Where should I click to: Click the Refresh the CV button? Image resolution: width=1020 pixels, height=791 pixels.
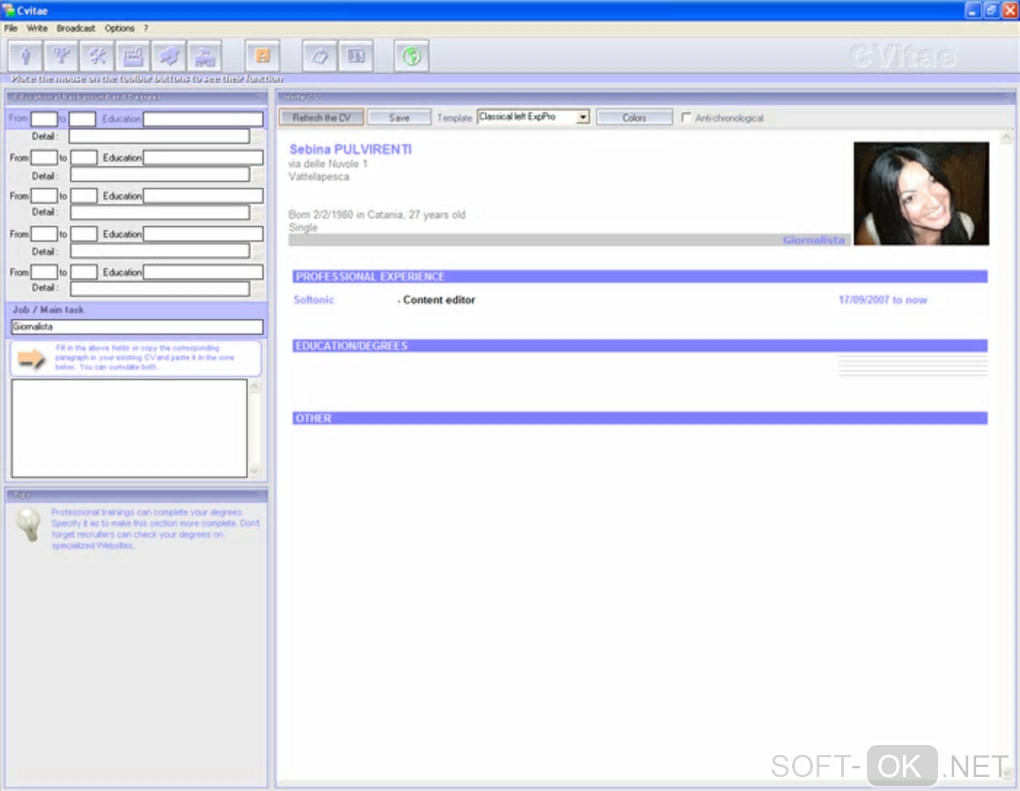point(321,117)
